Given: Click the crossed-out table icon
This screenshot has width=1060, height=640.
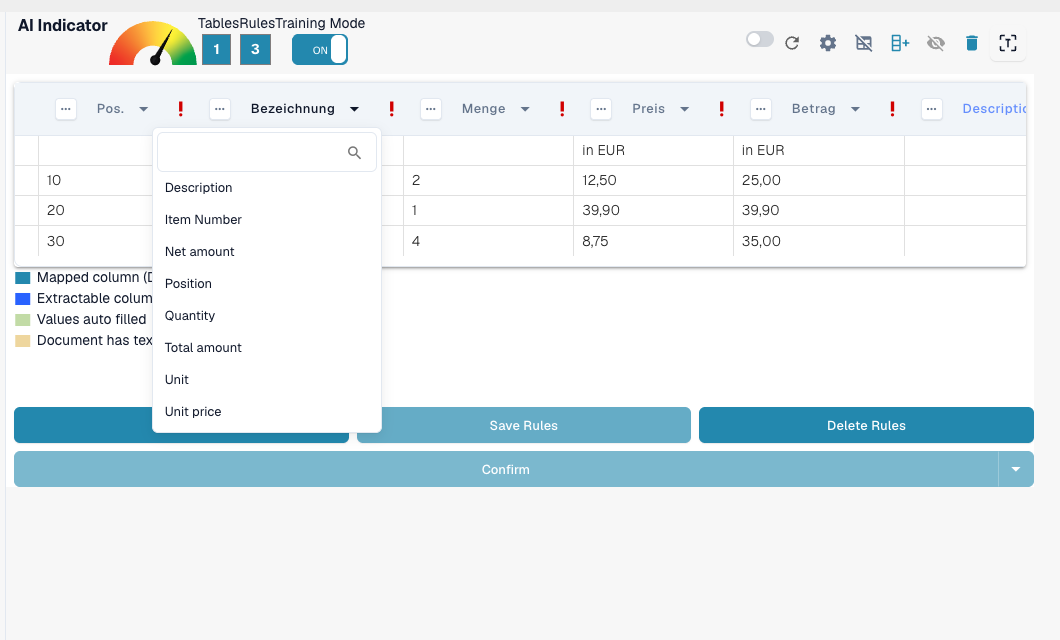Looking at the screenshot, I should pyautogui.click(x=864, y=43).
